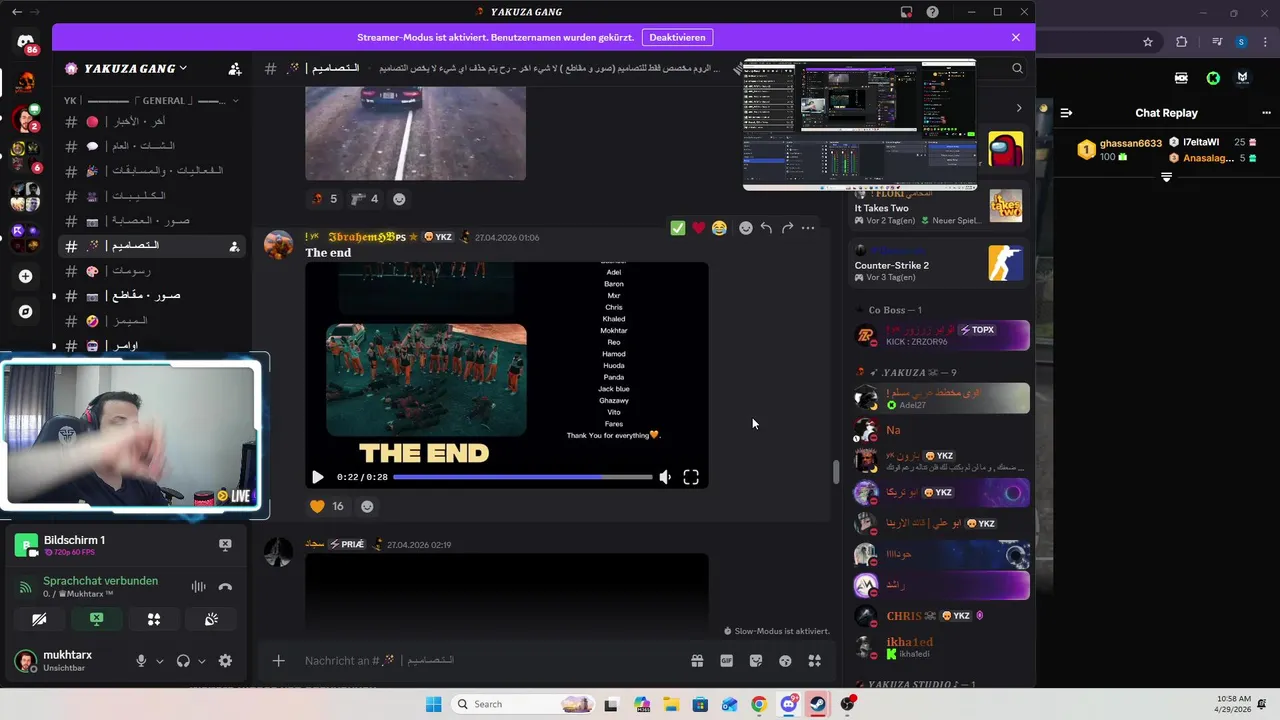Open channel الـكـلـيـبـات

pos(152,196)
